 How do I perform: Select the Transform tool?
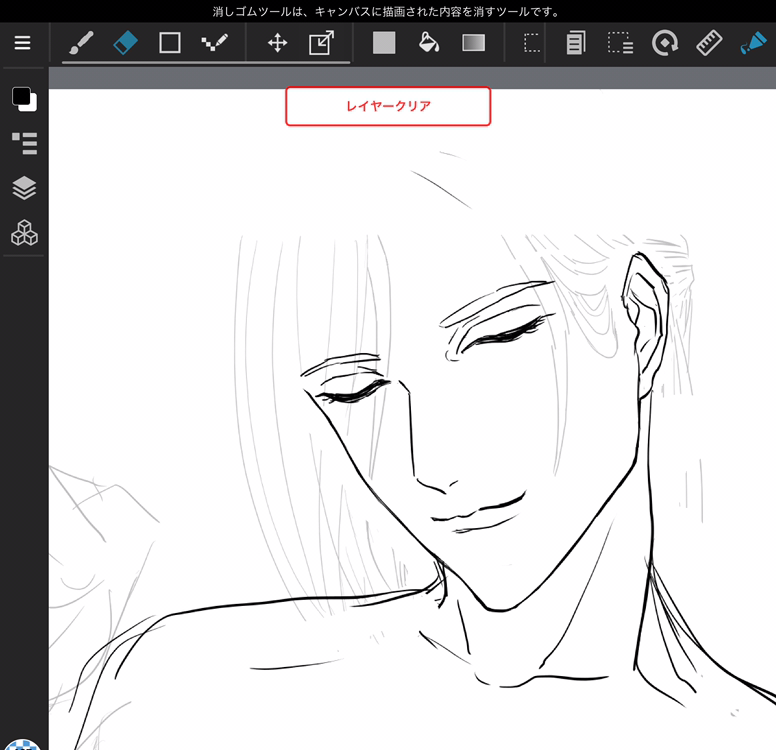[x=322, y=43]
